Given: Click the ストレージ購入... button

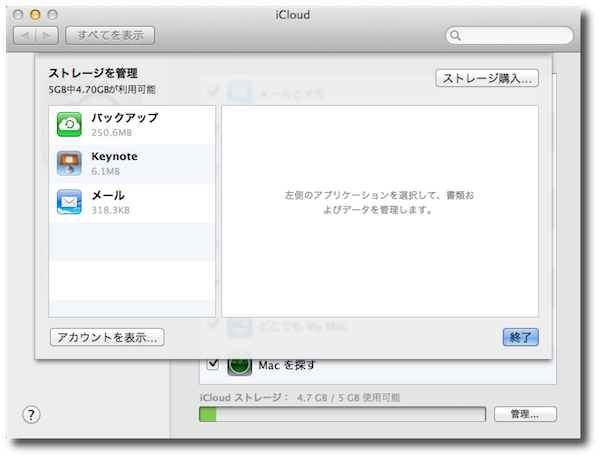Looking at the screenshot, I should coord(487,78).
